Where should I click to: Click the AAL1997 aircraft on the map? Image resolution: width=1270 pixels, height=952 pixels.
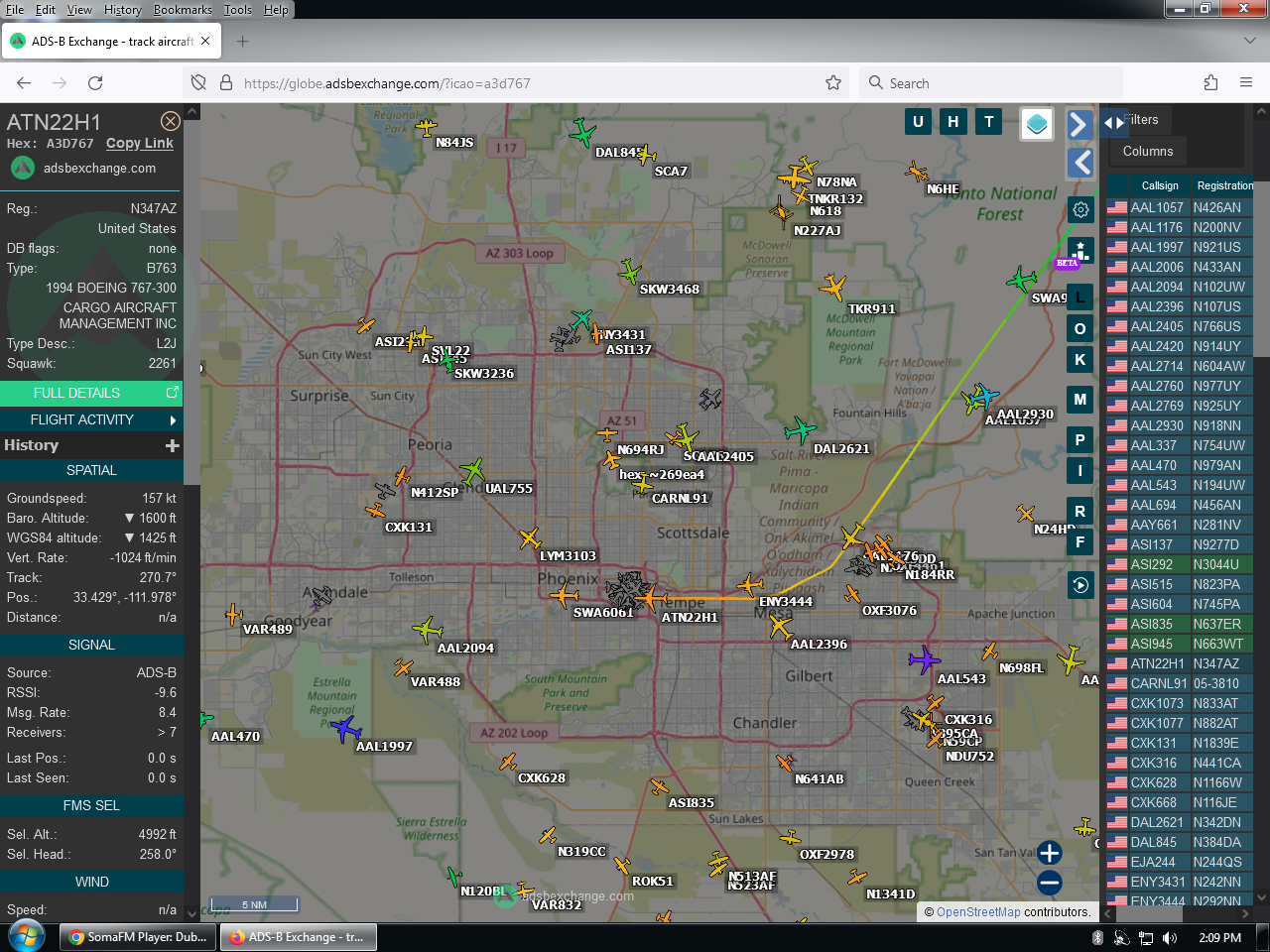coord(344,729)
